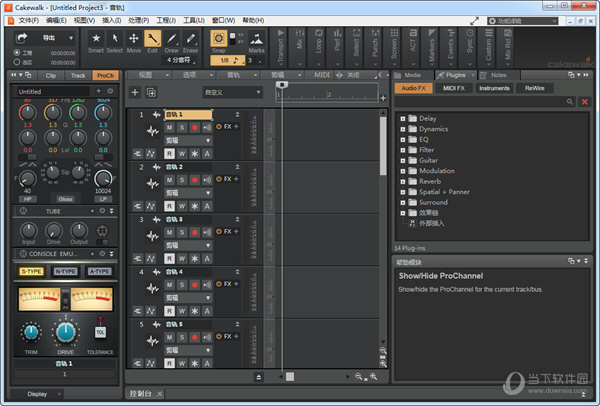Click the track 1 FX label

(x=228, y=127)
